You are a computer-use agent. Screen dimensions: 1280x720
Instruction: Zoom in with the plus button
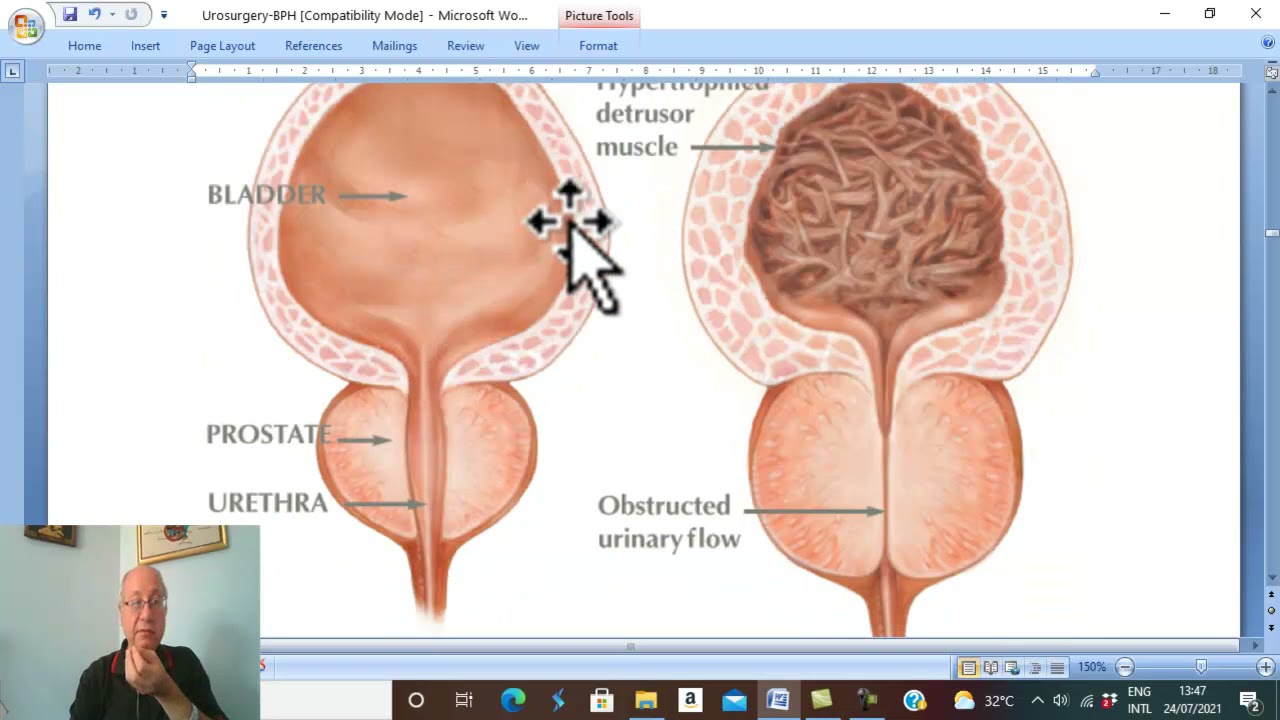(x=1265, y=667)
